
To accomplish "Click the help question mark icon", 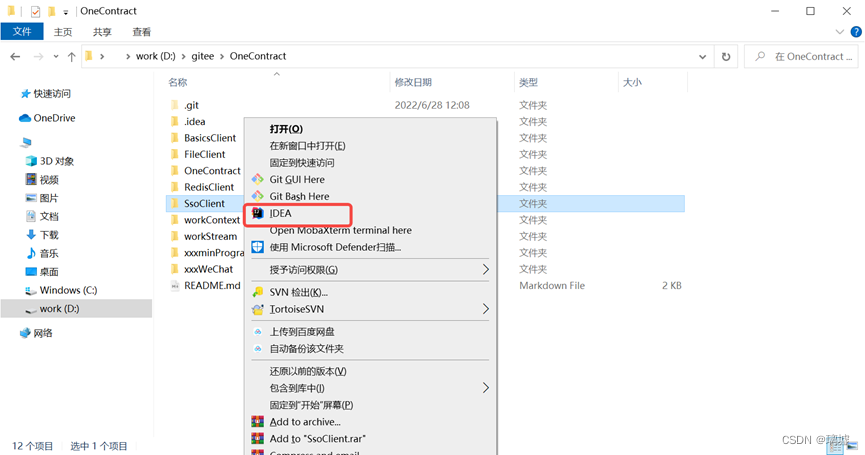I will pos(856,32).
